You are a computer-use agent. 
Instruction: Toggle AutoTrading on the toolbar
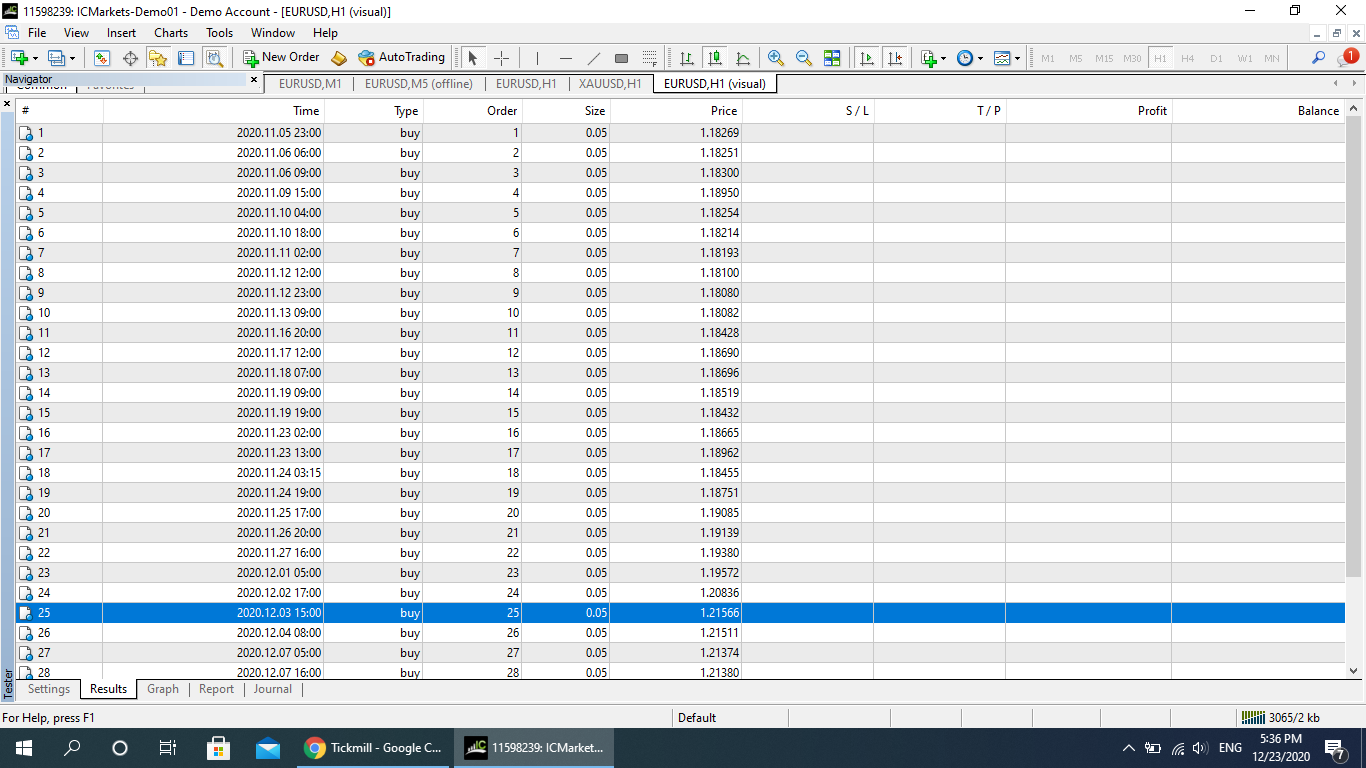401,58
